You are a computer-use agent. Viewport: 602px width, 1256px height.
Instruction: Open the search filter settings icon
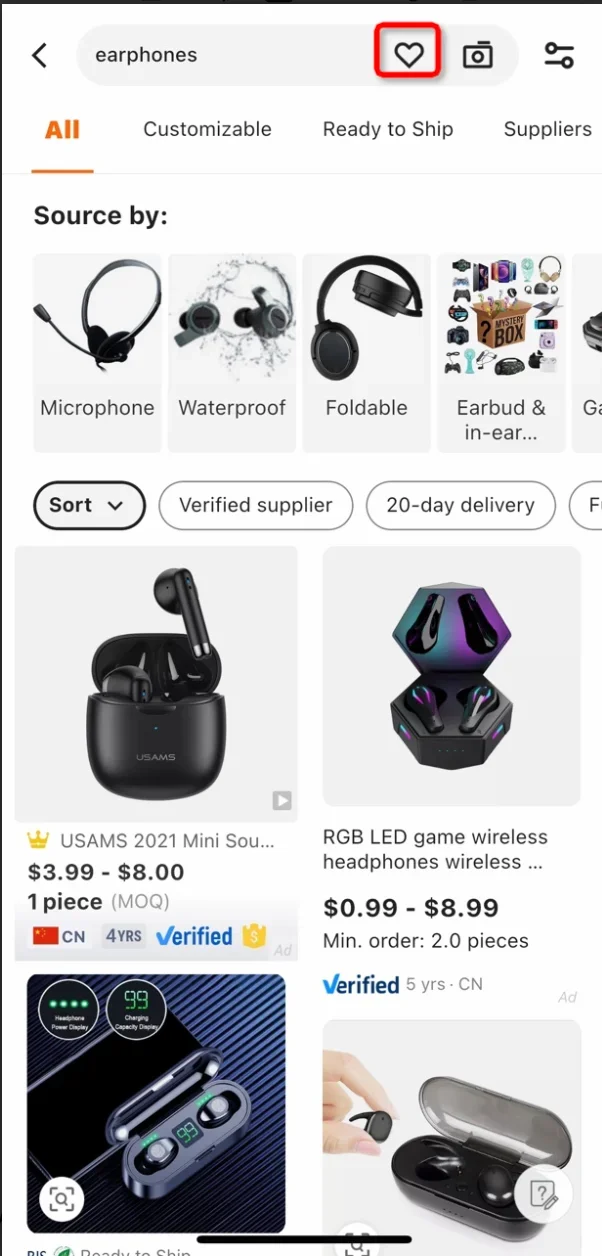click(x=560, y=57)
